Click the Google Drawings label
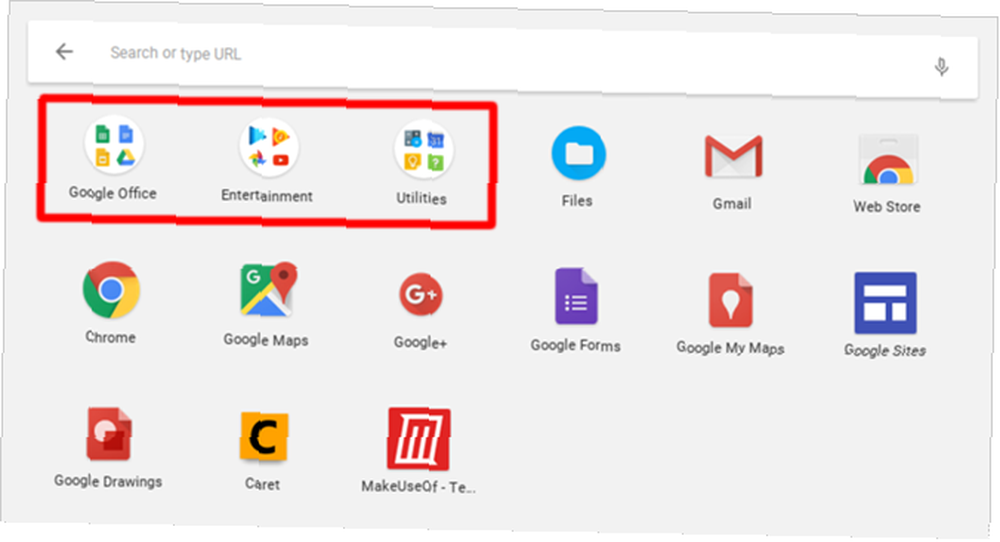 tap(108, 481)
